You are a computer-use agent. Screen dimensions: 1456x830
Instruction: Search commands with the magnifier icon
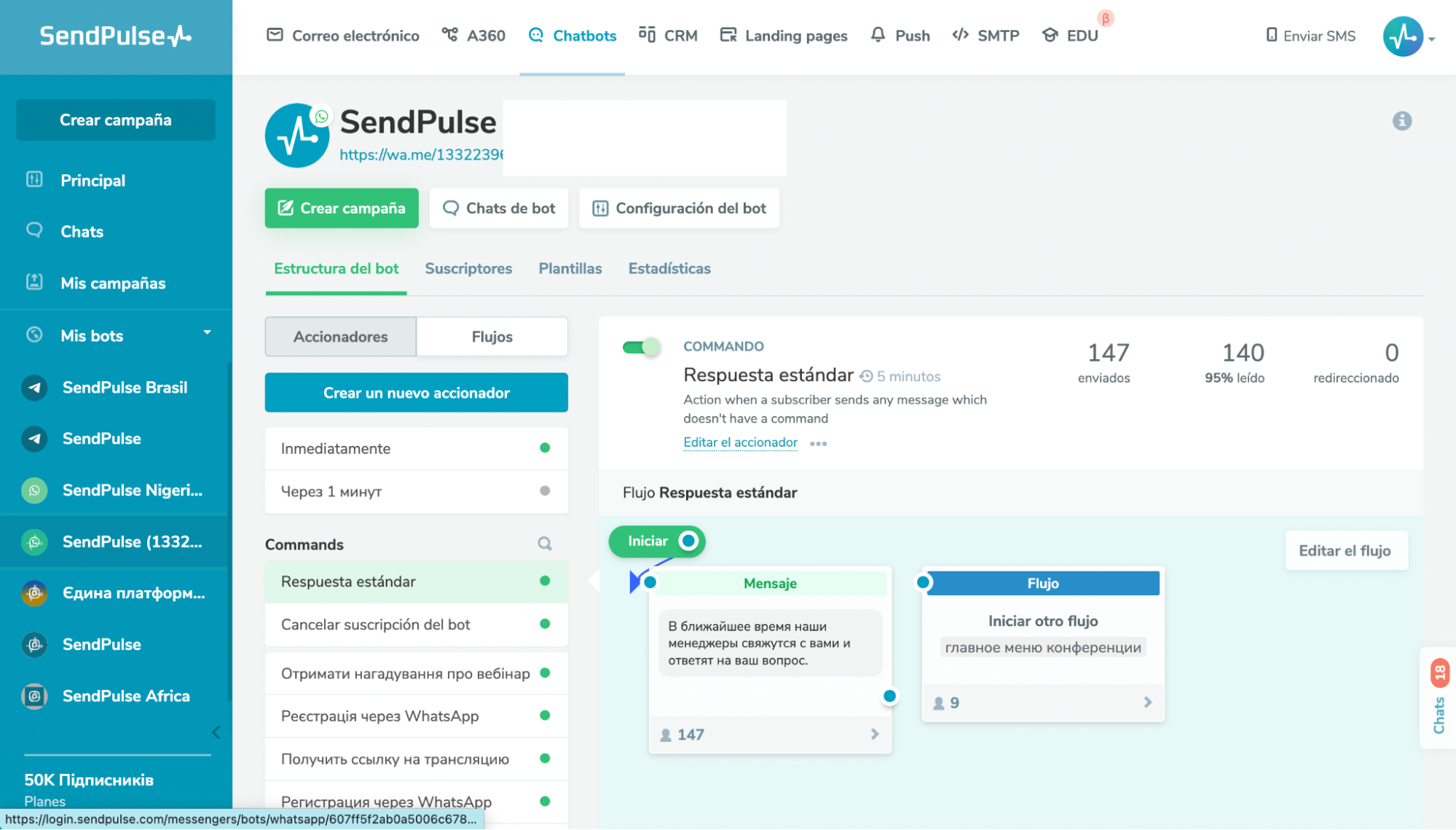pyautogui.click(x=545, y=544)
